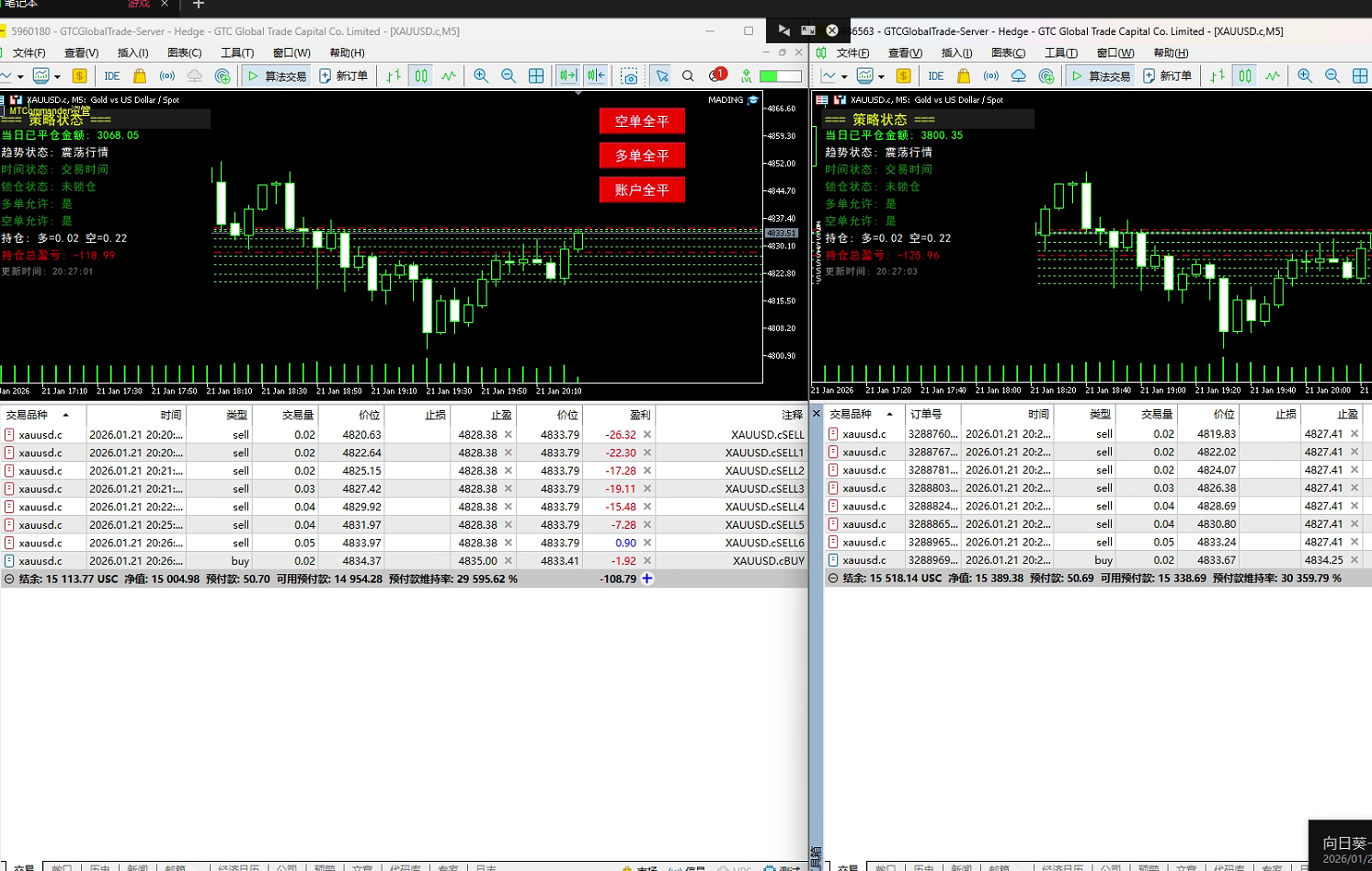Switch left chart to candlesticks
The image size is (1372, 871).
[421, 76]
